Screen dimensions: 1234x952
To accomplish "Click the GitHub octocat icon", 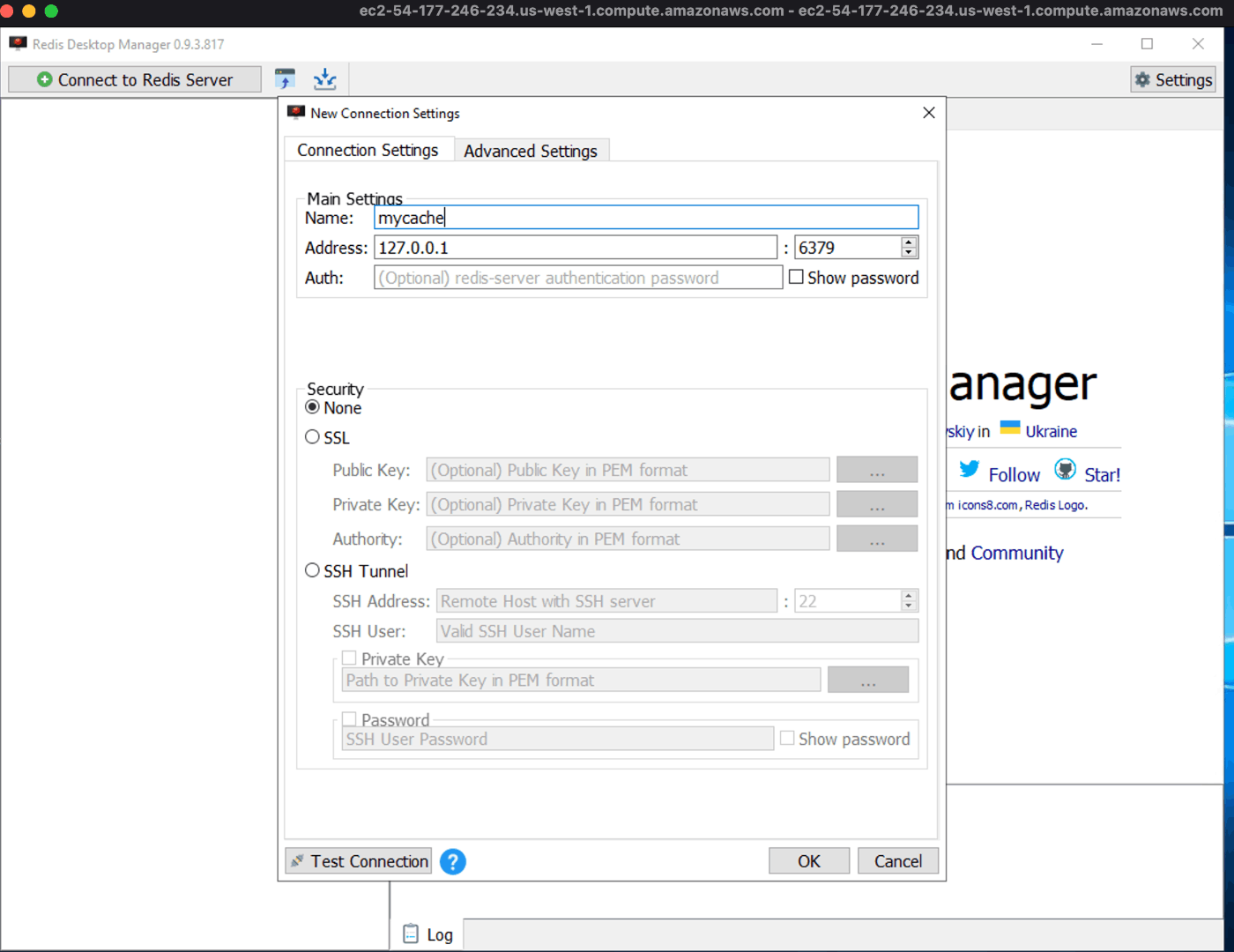I will tap(1065, 470).
